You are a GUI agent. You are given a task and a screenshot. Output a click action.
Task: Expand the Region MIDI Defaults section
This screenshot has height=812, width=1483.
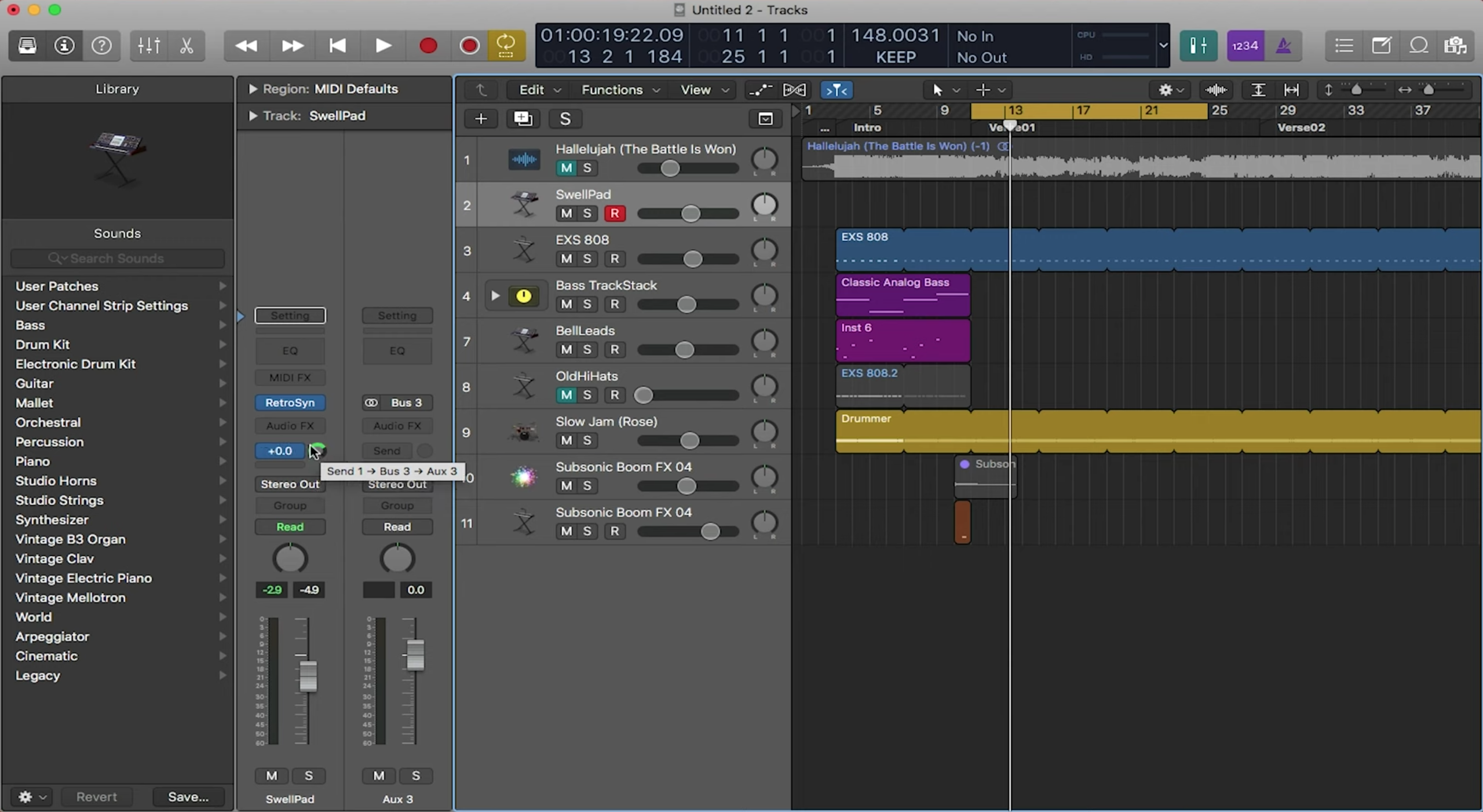pyautogui.click(x=253, y=89)
